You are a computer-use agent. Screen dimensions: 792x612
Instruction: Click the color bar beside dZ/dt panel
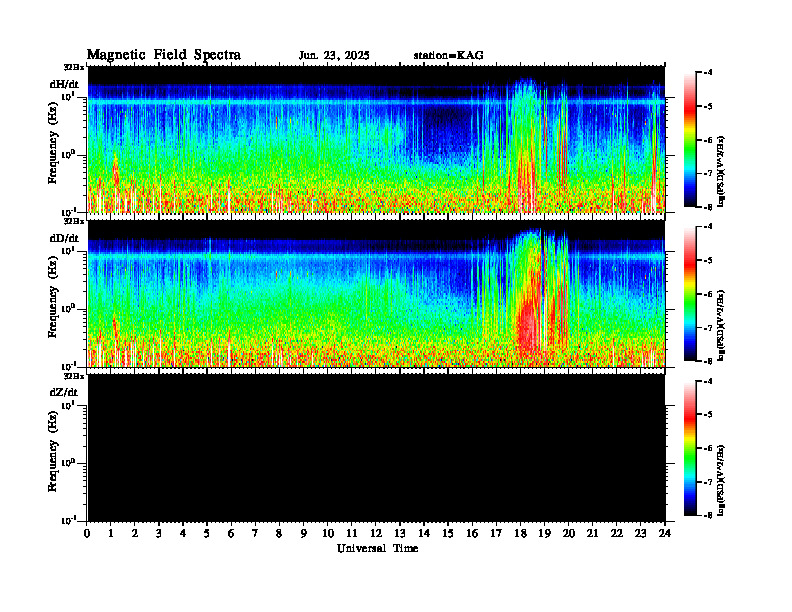690,447
